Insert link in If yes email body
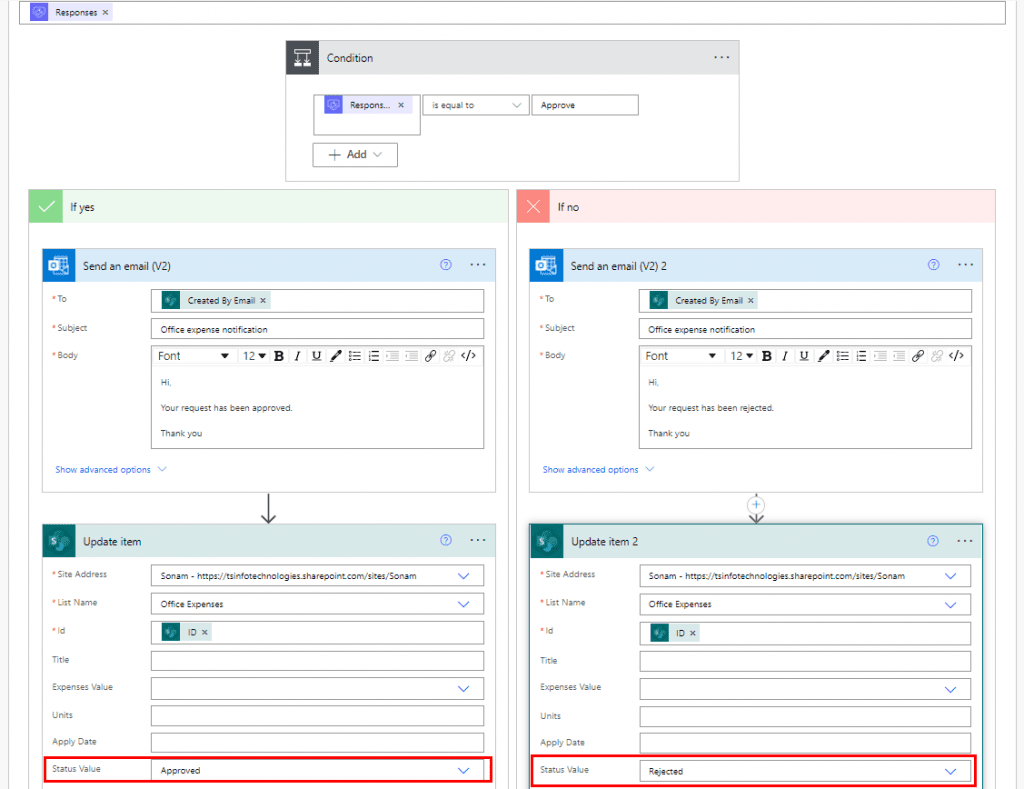 [430, 356]
